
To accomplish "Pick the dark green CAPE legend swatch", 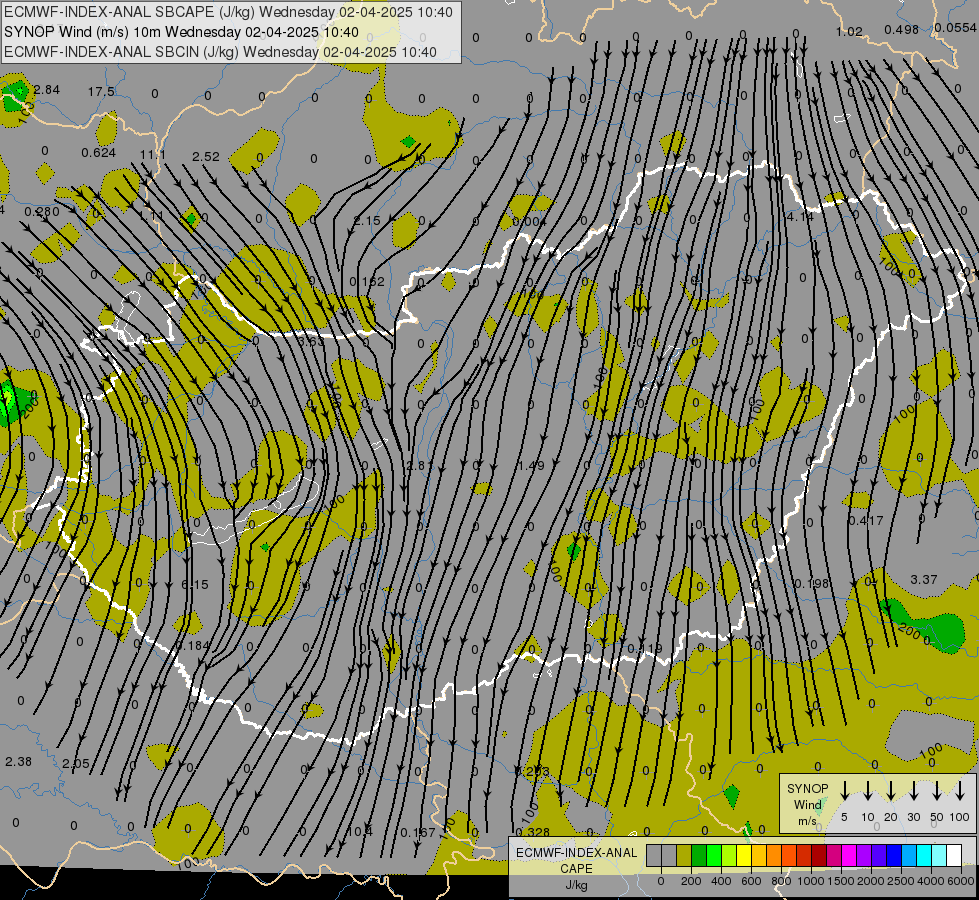I will [699, 856].
